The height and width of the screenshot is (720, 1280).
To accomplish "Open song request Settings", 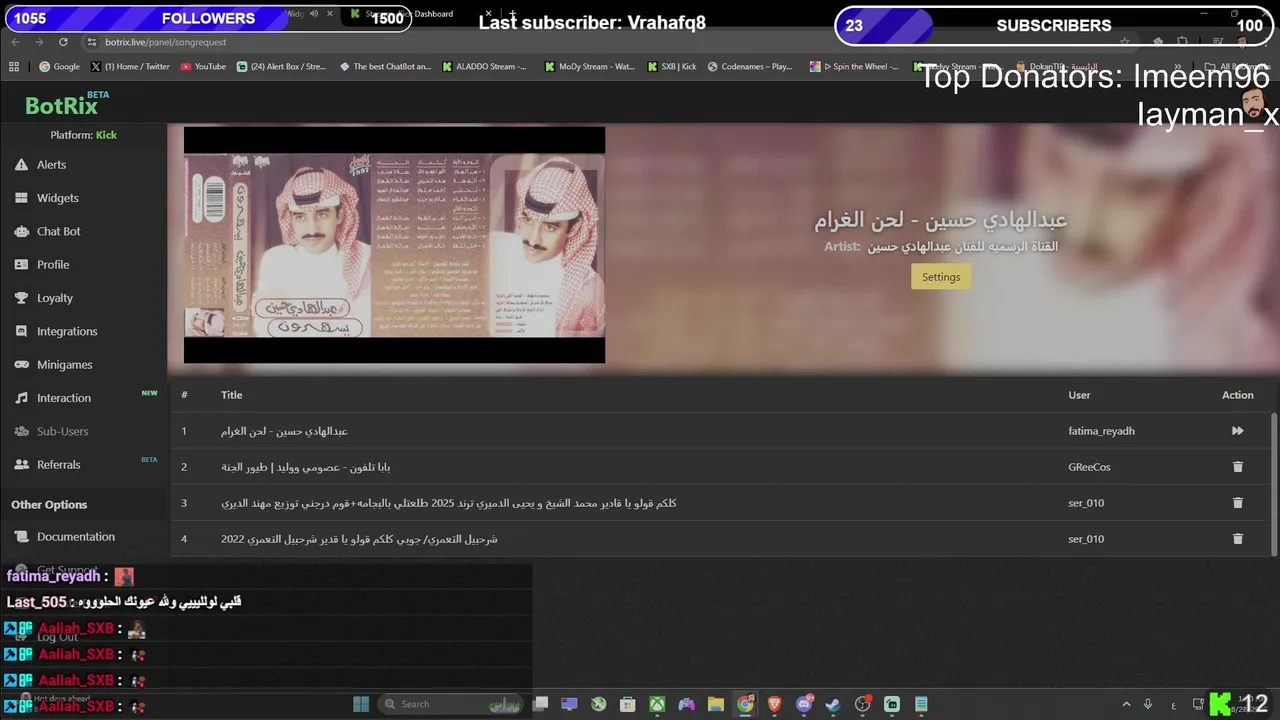I will coord(941,277).
